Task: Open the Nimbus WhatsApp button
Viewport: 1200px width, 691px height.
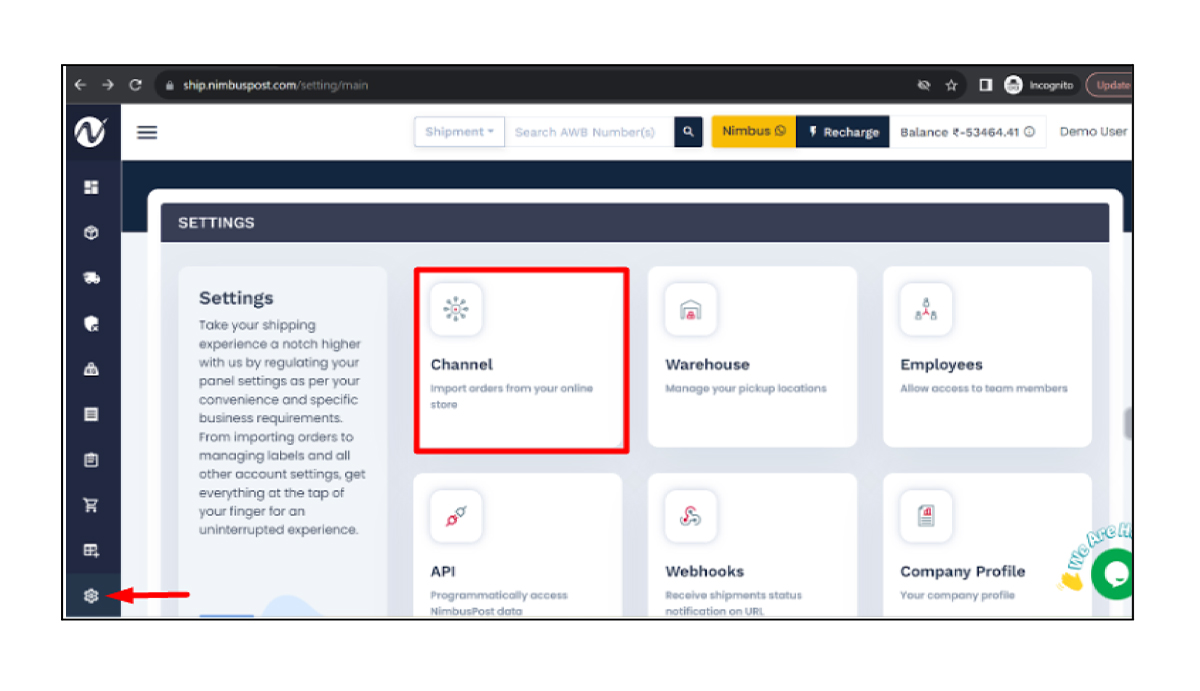Action: [752, 131]
